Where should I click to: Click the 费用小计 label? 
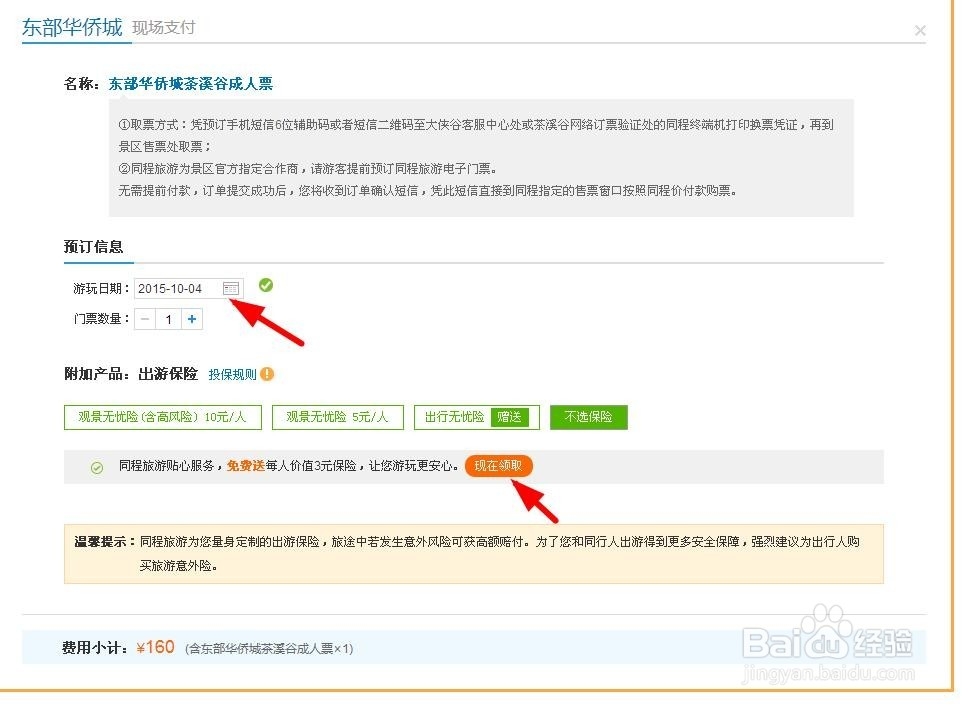pos(94,648)
